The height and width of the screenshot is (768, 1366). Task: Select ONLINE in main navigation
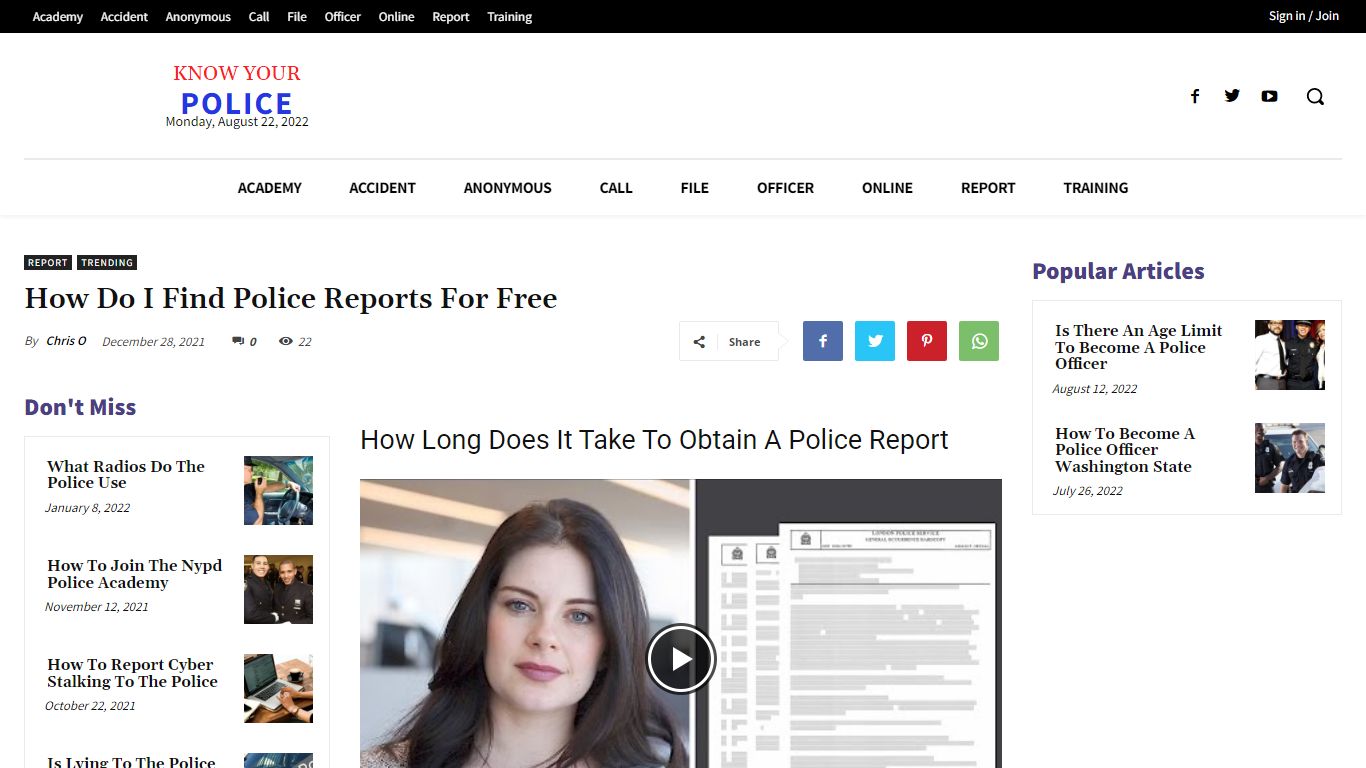point(887,187)
